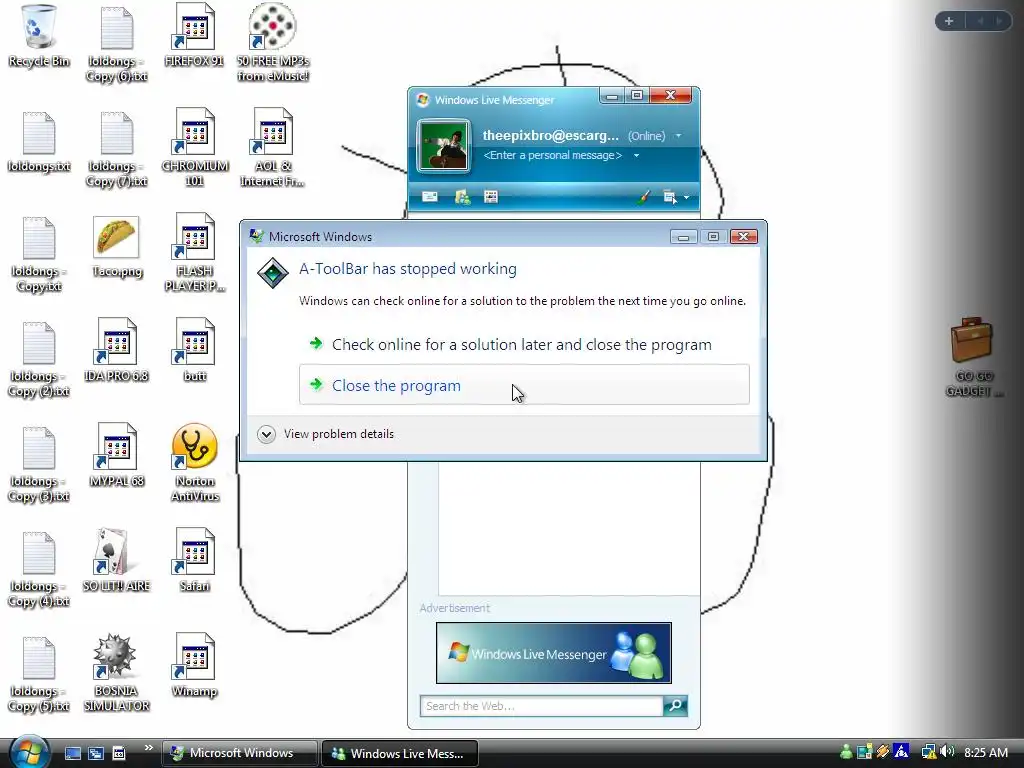The image size is (1024, 768).
Task: Launch FIREFOX 91 shortcut
Action: pyautogui.click(x=194, y=27)
